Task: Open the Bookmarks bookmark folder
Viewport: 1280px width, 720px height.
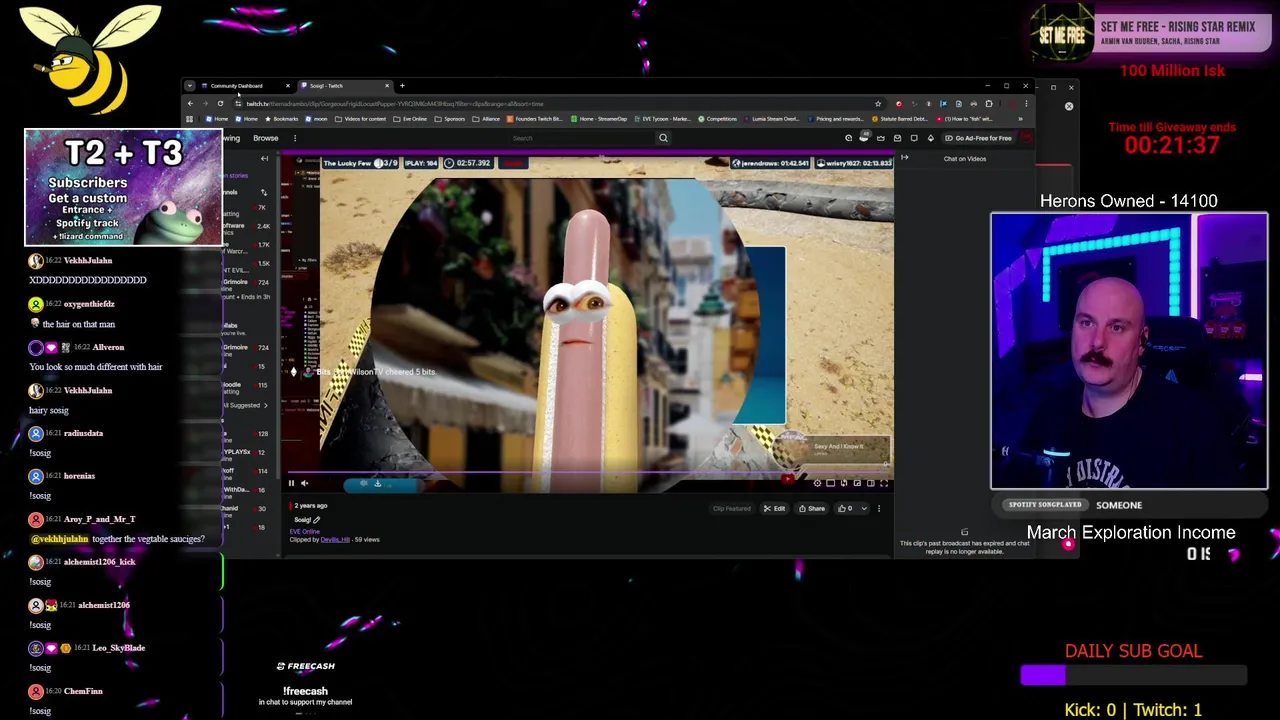Action: tap(282, 119)
